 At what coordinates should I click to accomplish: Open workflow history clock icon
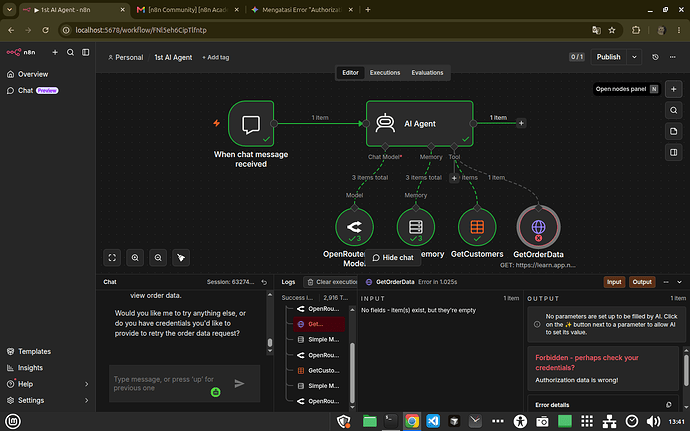coord(655,57)
